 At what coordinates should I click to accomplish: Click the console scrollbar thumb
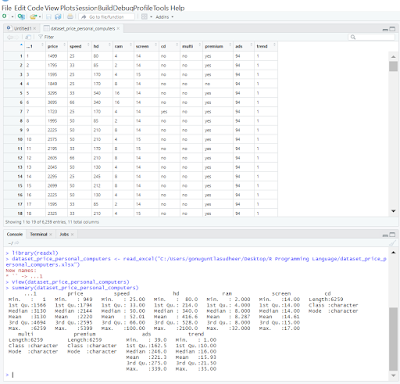tap(393, 339)
